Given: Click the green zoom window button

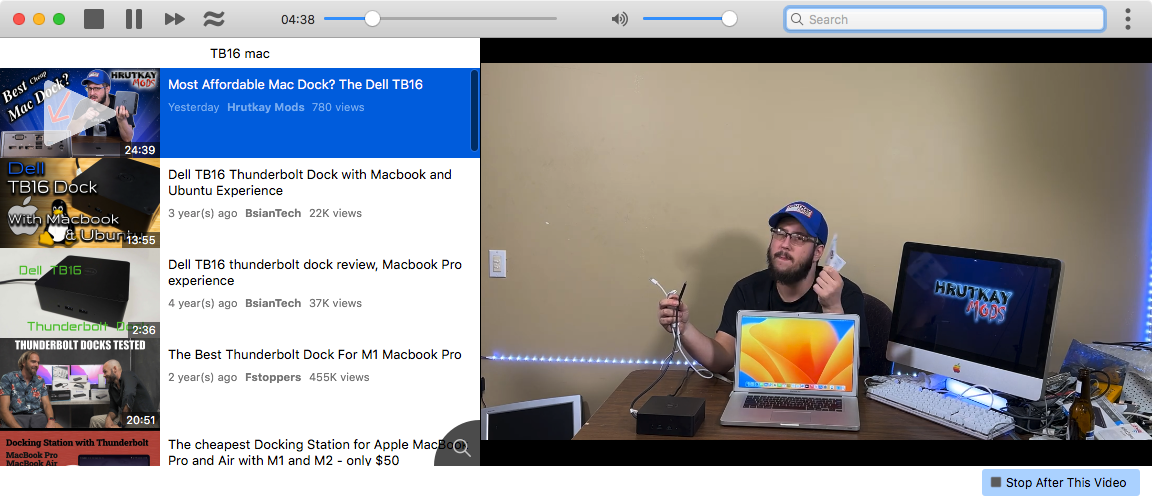Looking at the screenshot, I should point(59,19).
